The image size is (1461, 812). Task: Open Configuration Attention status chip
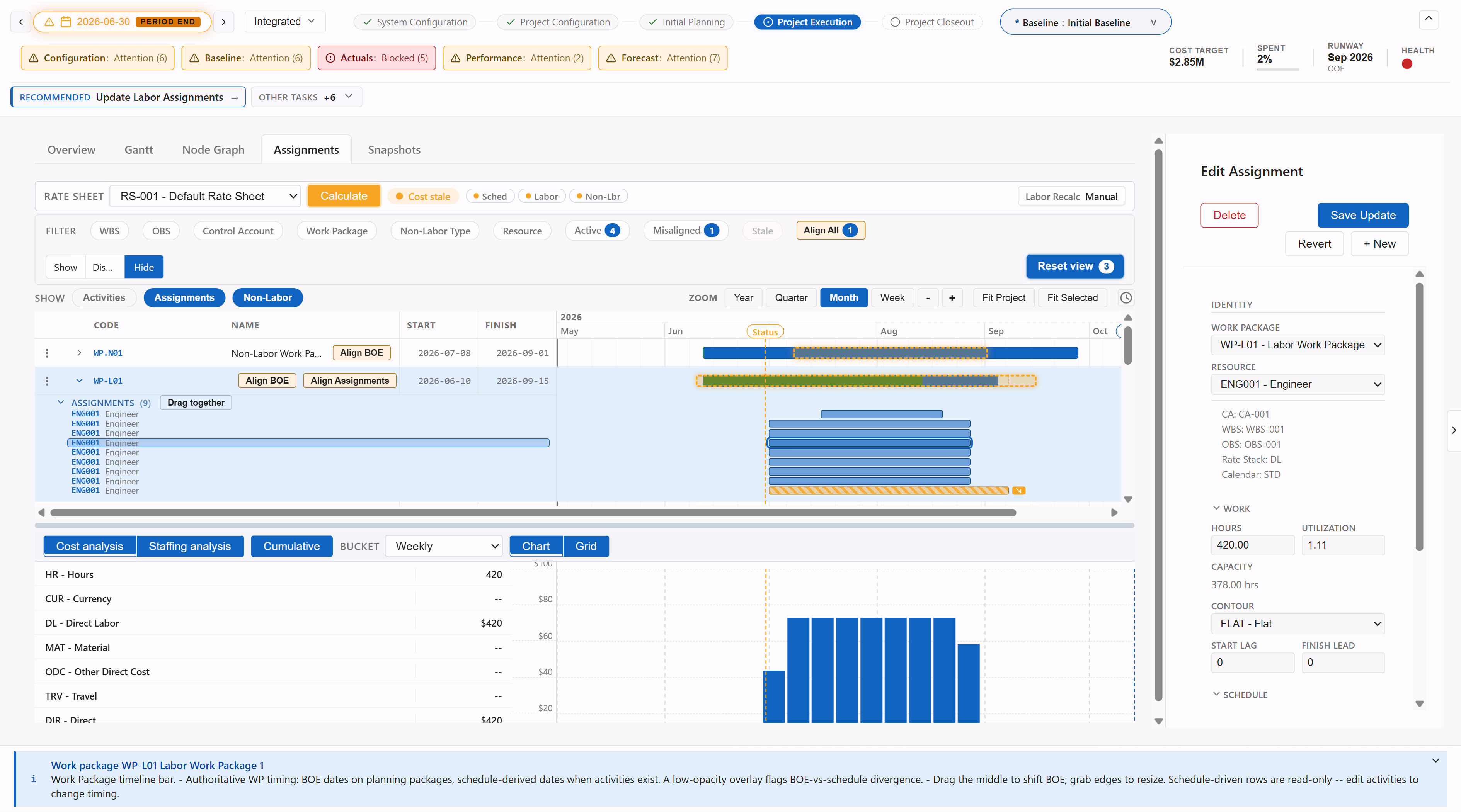click(97, 58)
